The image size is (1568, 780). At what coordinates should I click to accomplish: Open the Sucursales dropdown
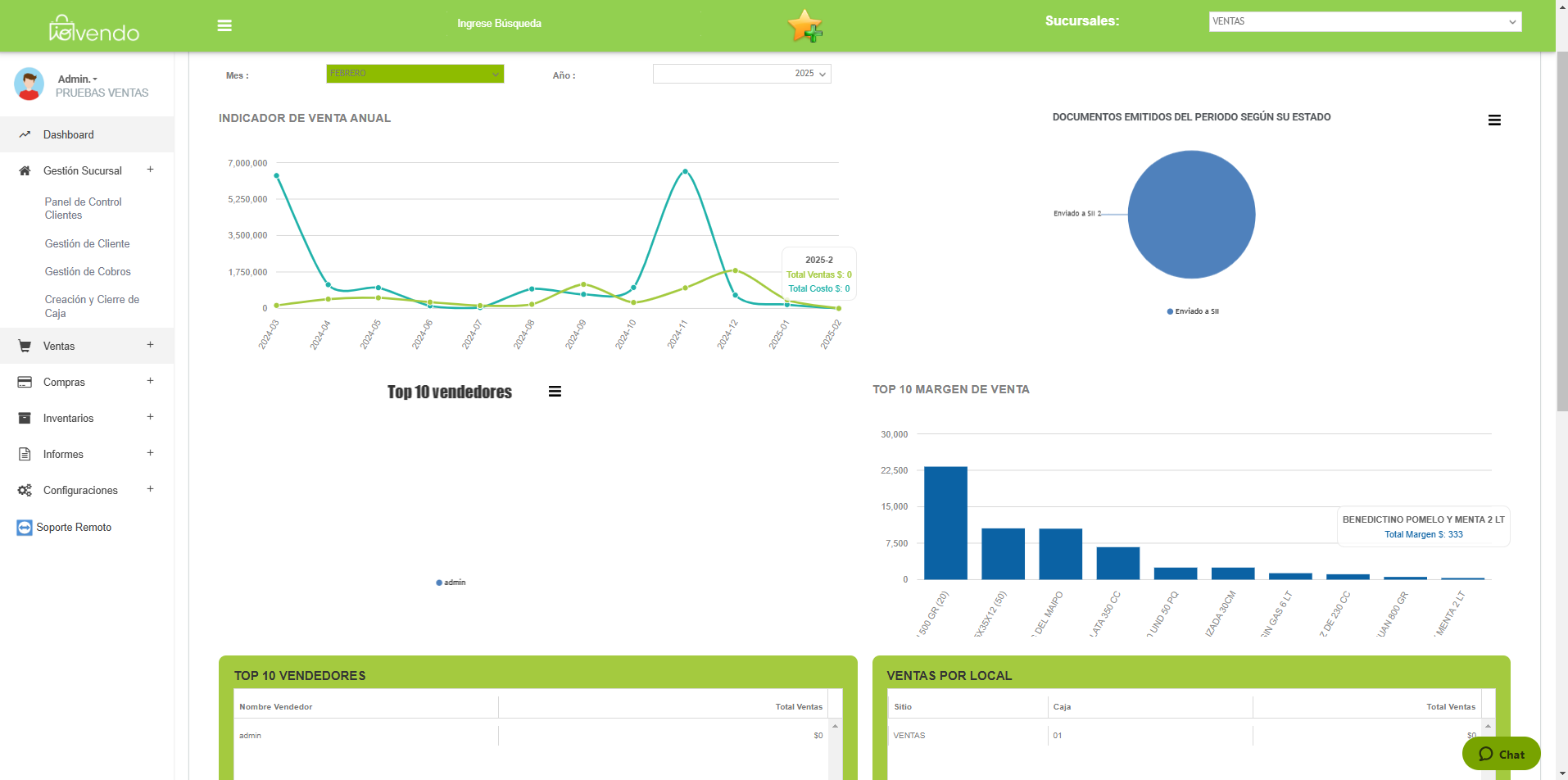point(1364,22)
